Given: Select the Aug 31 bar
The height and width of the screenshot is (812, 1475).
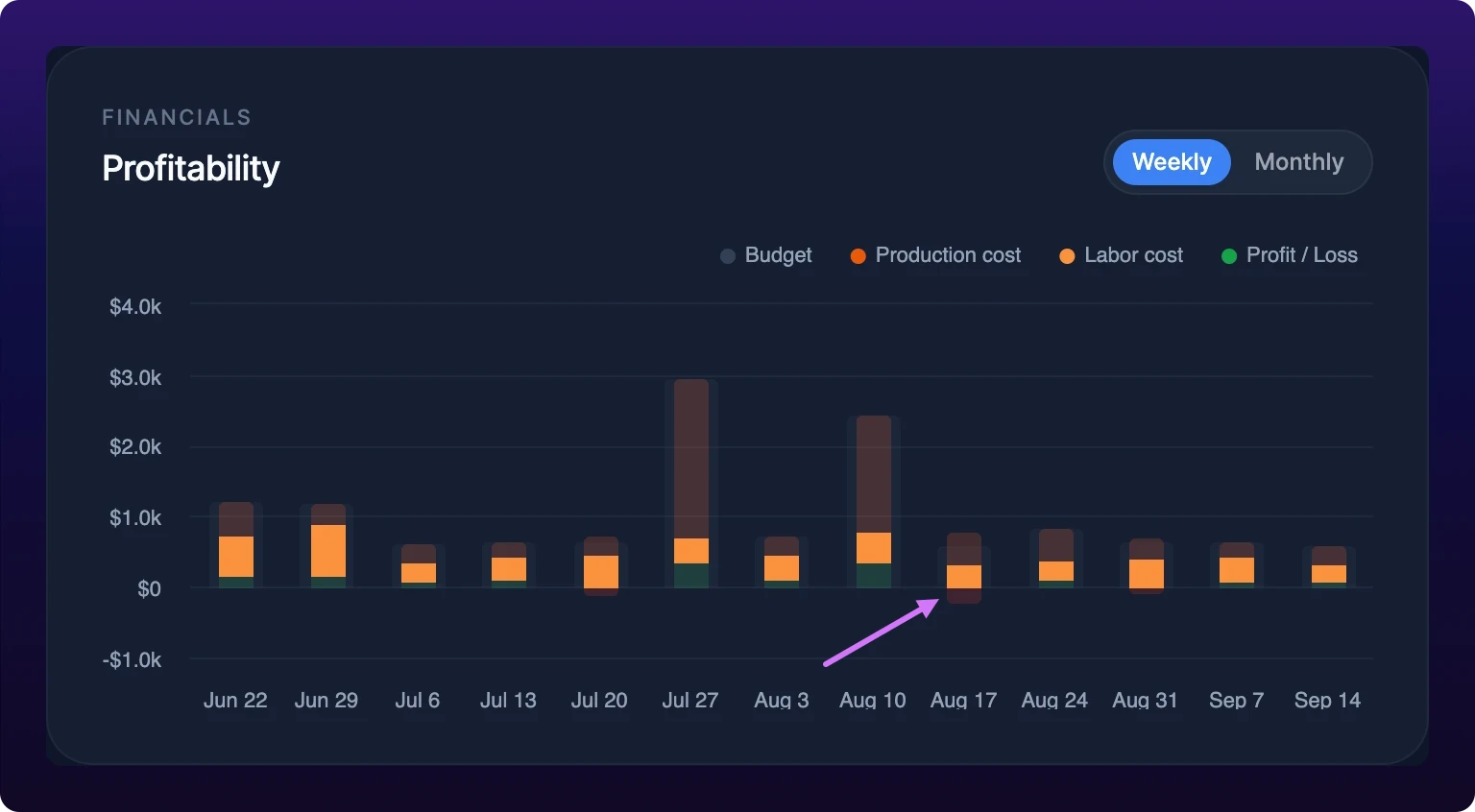Looking at the screenshot, I should [x=1147, y=566].
